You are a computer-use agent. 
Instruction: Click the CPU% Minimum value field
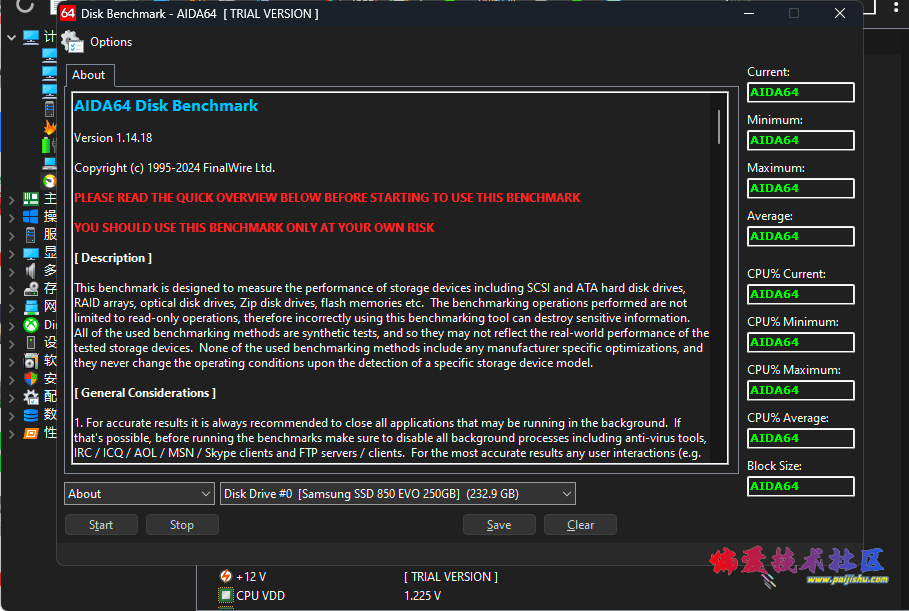[801, 343]
